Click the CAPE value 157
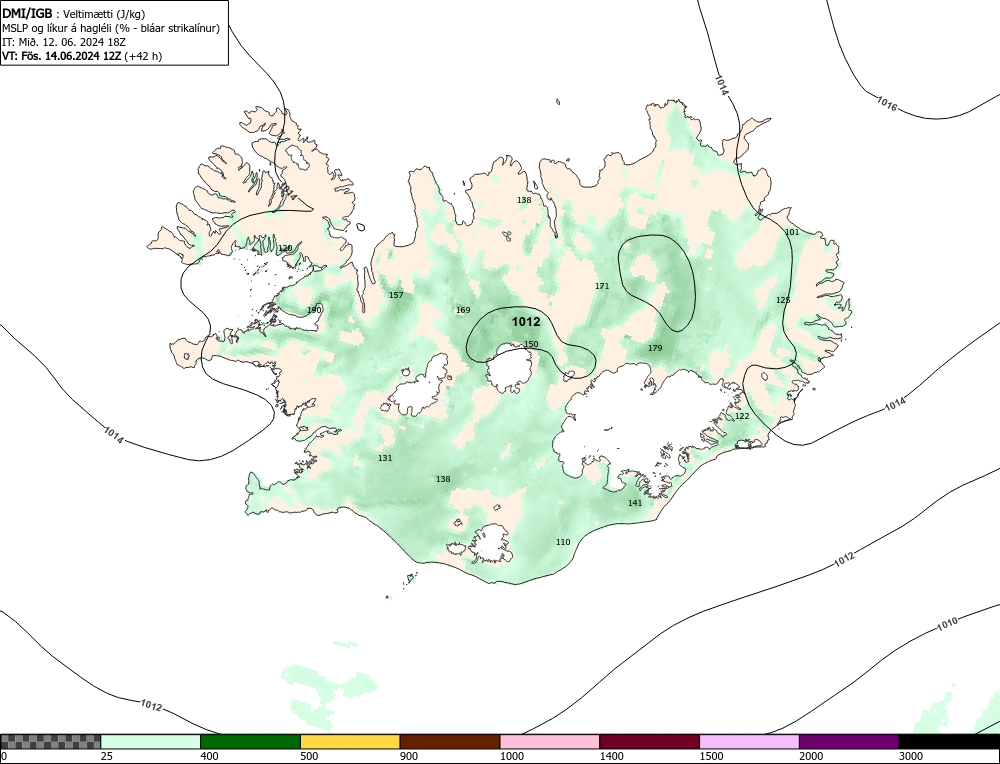Image resolution: width=1000 pixels, height=764 pixels. (x=396, y=295)
